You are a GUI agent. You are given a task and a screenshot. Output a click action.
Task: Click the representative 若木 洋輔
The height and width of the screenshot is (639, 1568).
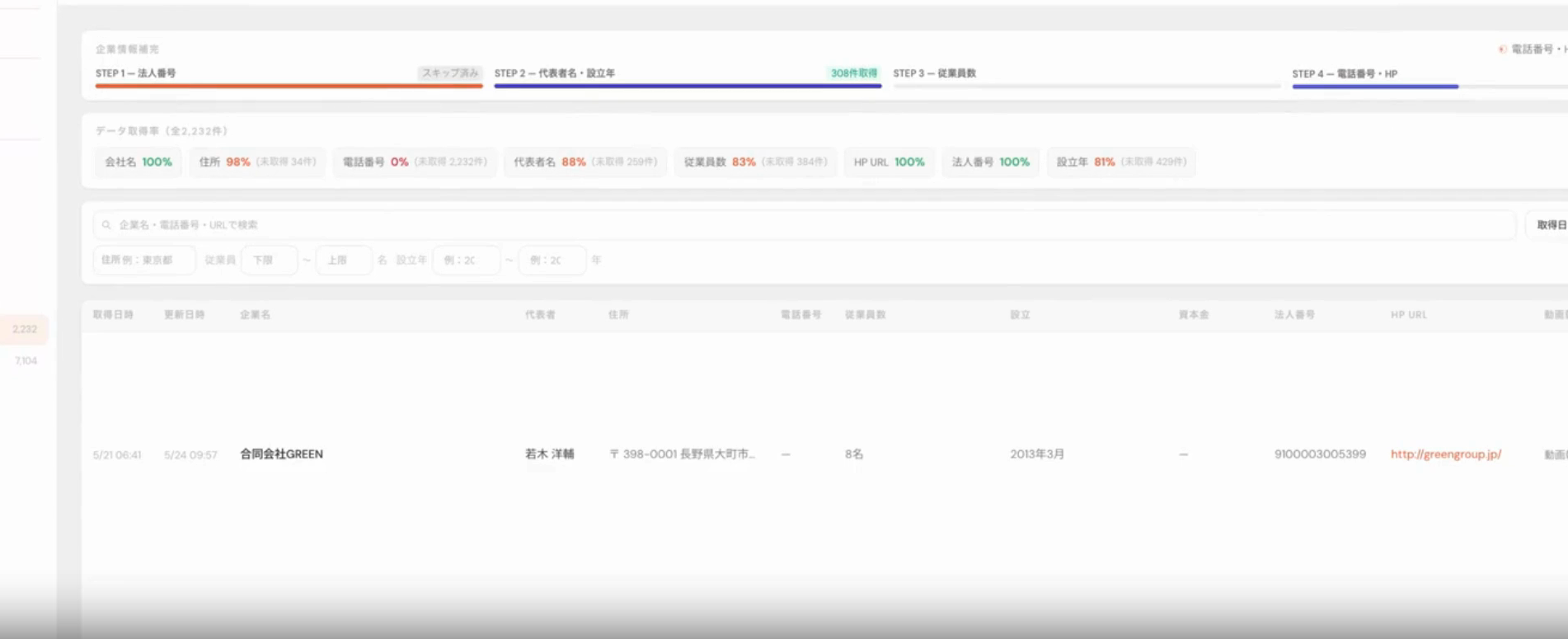pos(549,454)
